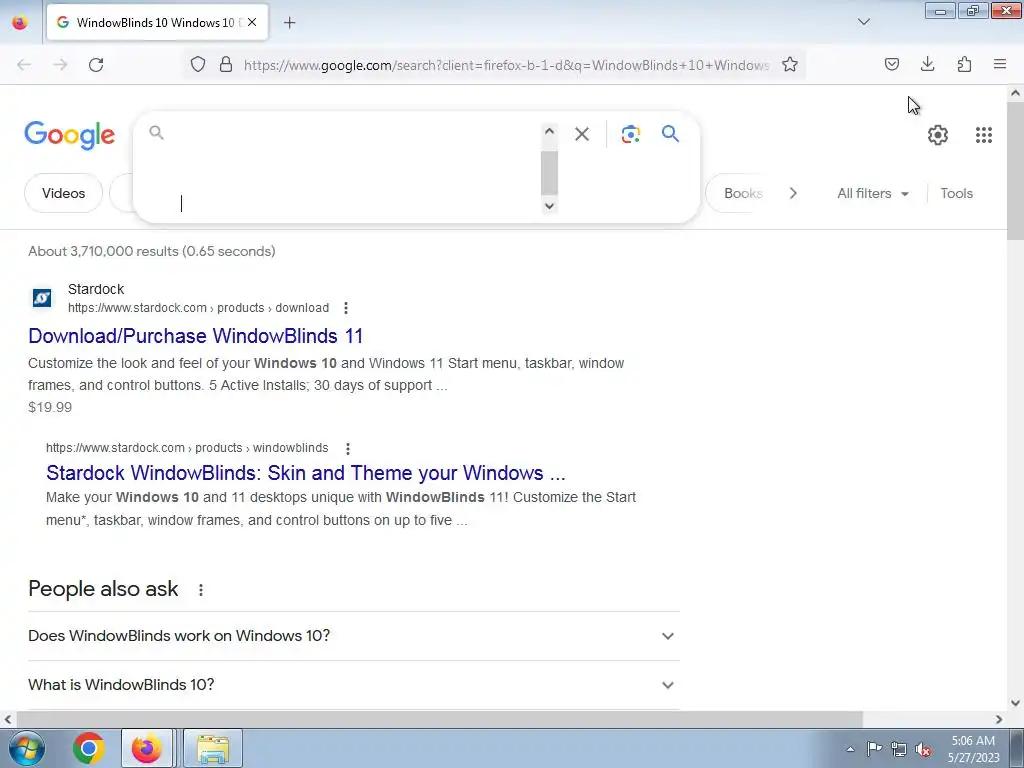1024x768 pixels.
Task: Open People also ask options dots
Action: tap(200, 590)
